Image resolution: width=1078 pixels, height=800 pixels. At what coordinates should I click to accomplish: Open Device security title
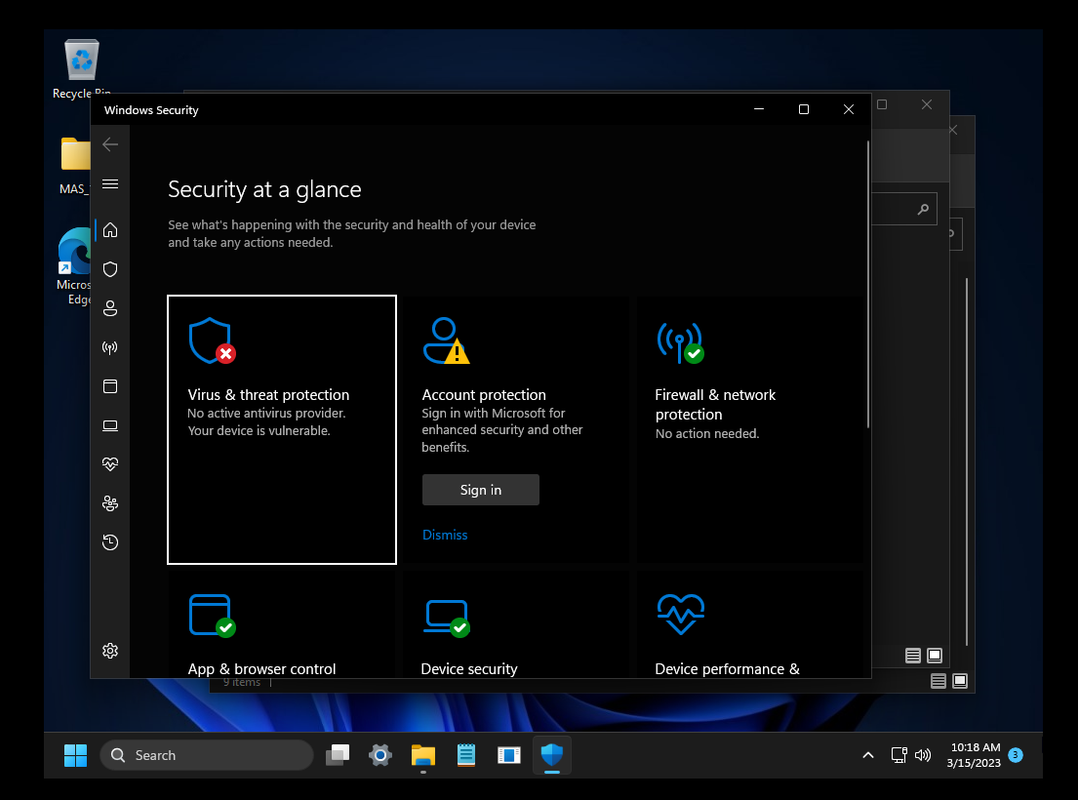(469, 669)
